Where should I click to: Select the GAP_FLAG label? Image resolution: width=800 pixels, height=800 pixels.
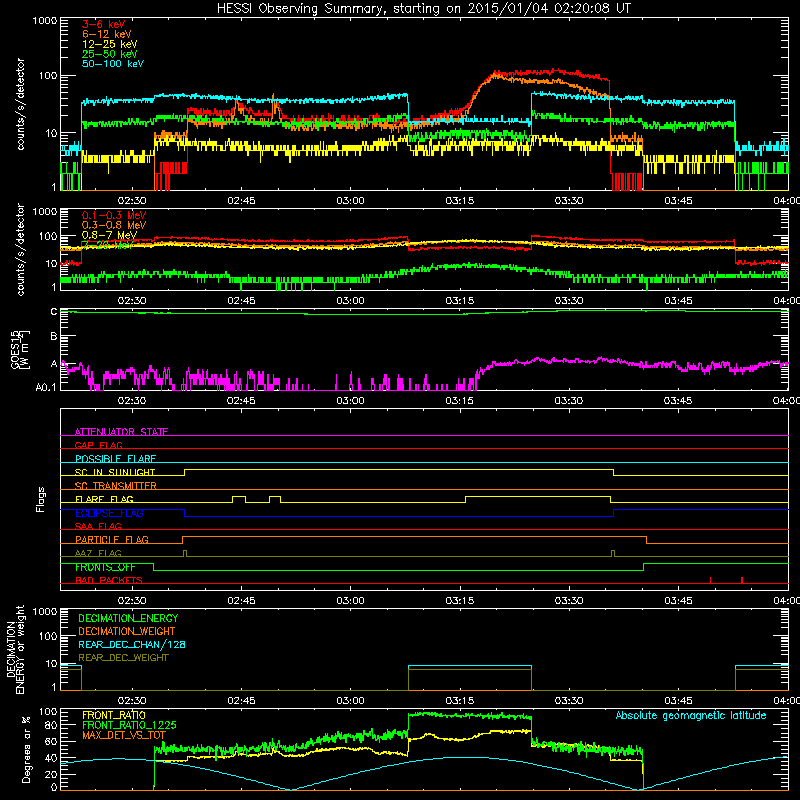pos(98,445)
